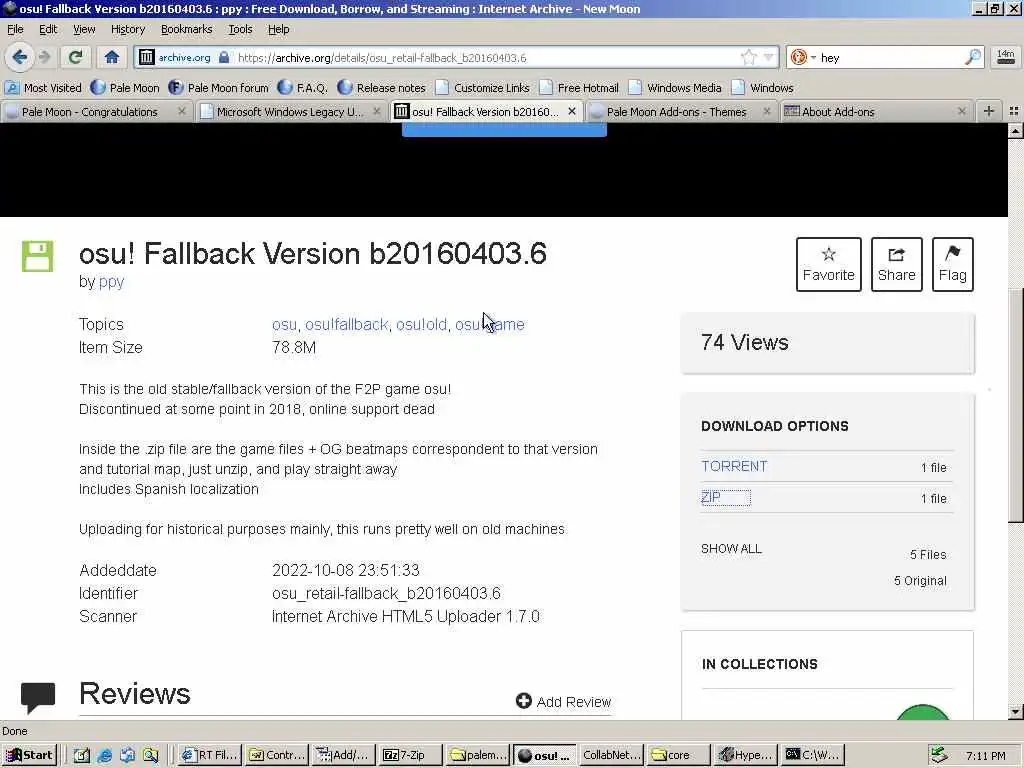Open the 7-Zip taskbar window
Viewport: 1024px width, 768px height.
tap(409, 755)
